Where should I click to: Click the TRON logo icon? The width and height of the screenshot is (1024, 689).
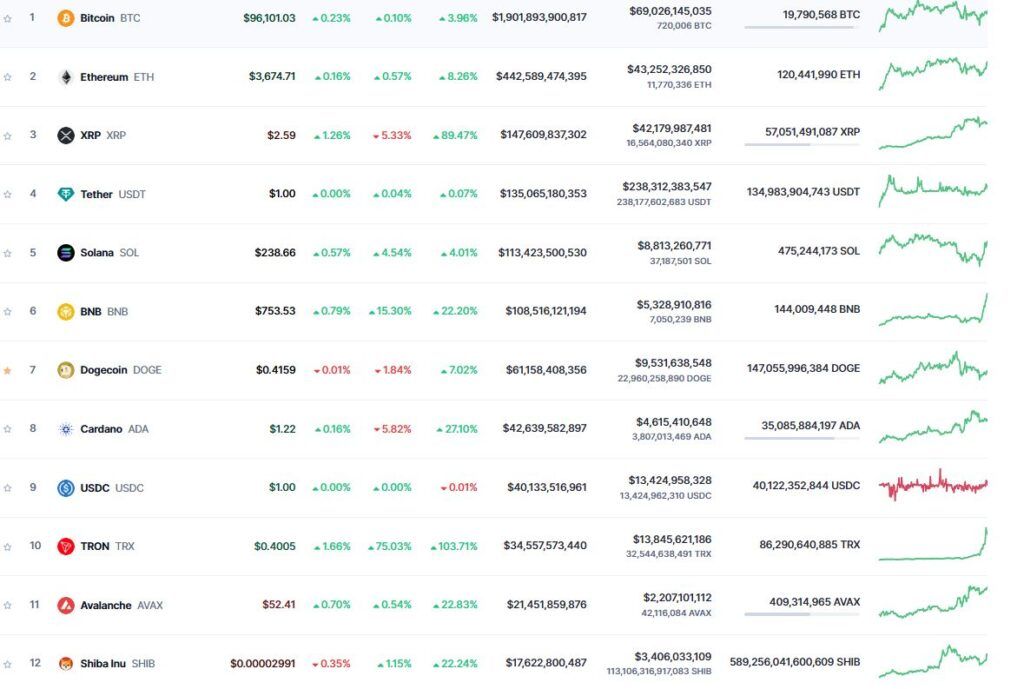66,546
